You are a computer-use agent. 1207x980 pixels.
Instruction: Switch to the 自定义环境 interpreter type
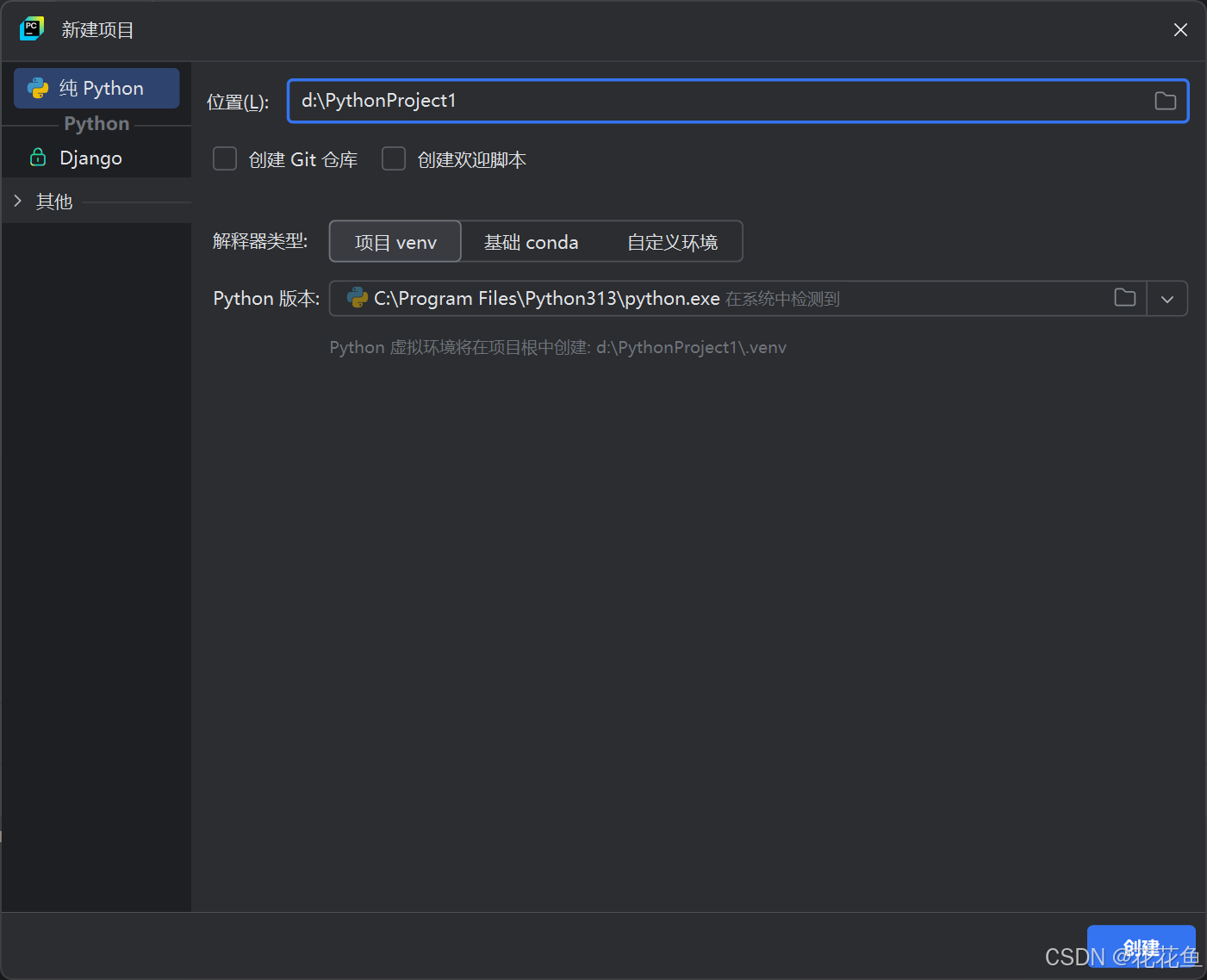pyautogui.click(x=672, y=242)
